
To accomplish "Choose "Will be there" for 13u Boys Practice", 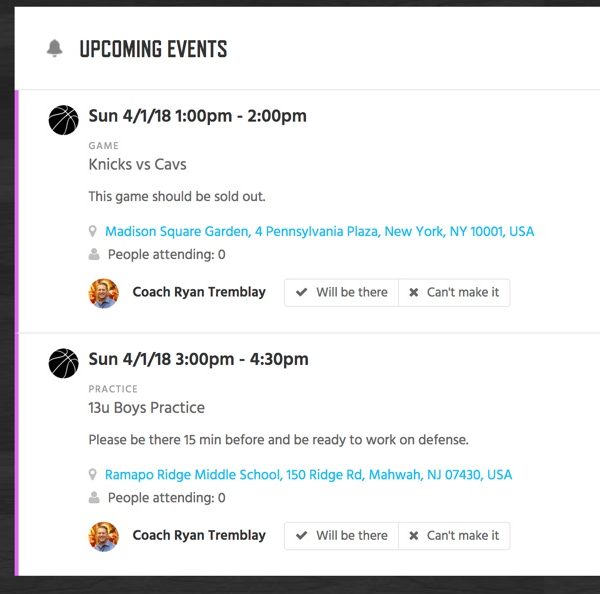I will tap(341, 536).
